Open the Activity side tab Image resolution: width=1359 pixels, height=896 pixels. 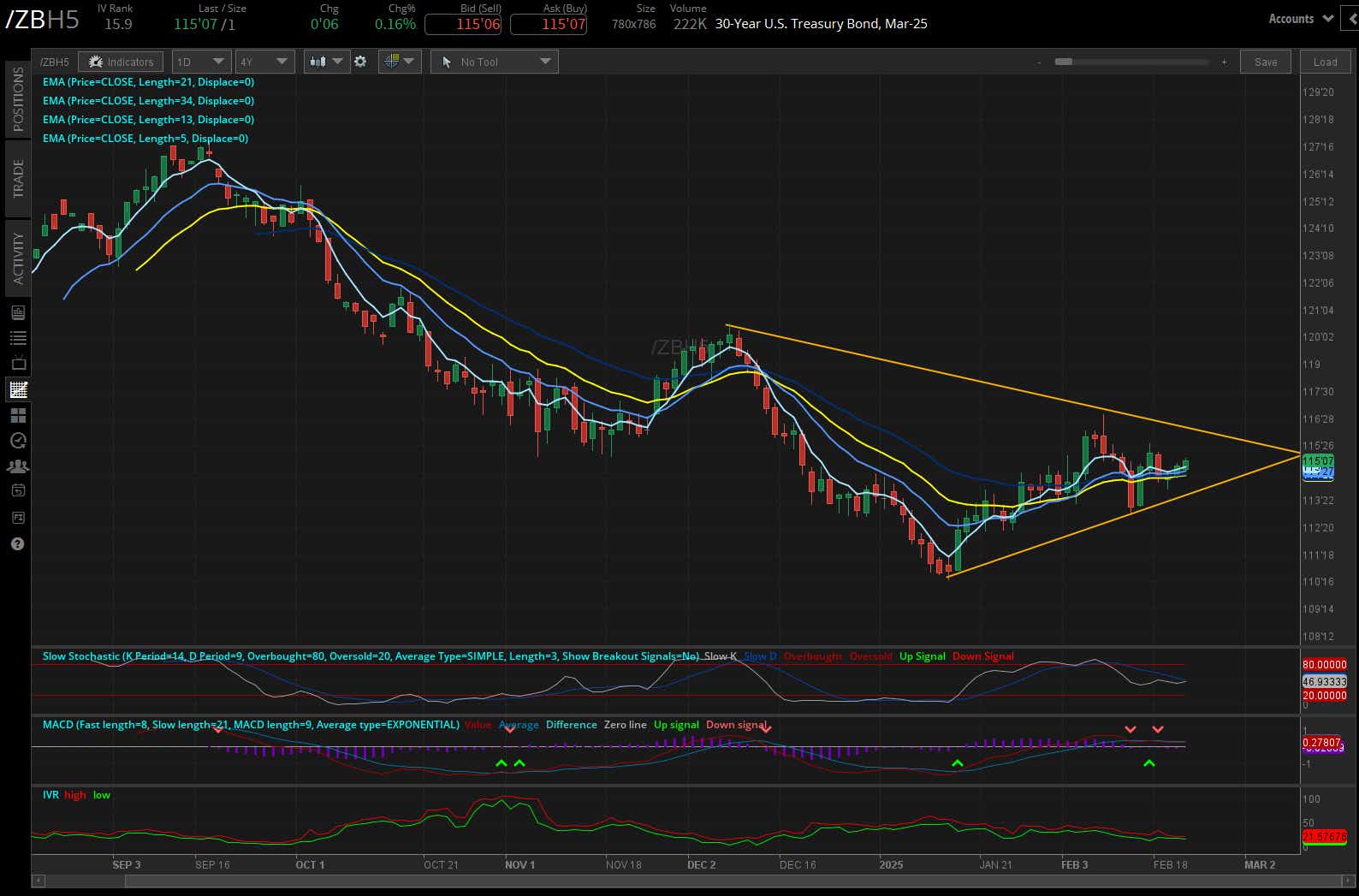point(17,258)
